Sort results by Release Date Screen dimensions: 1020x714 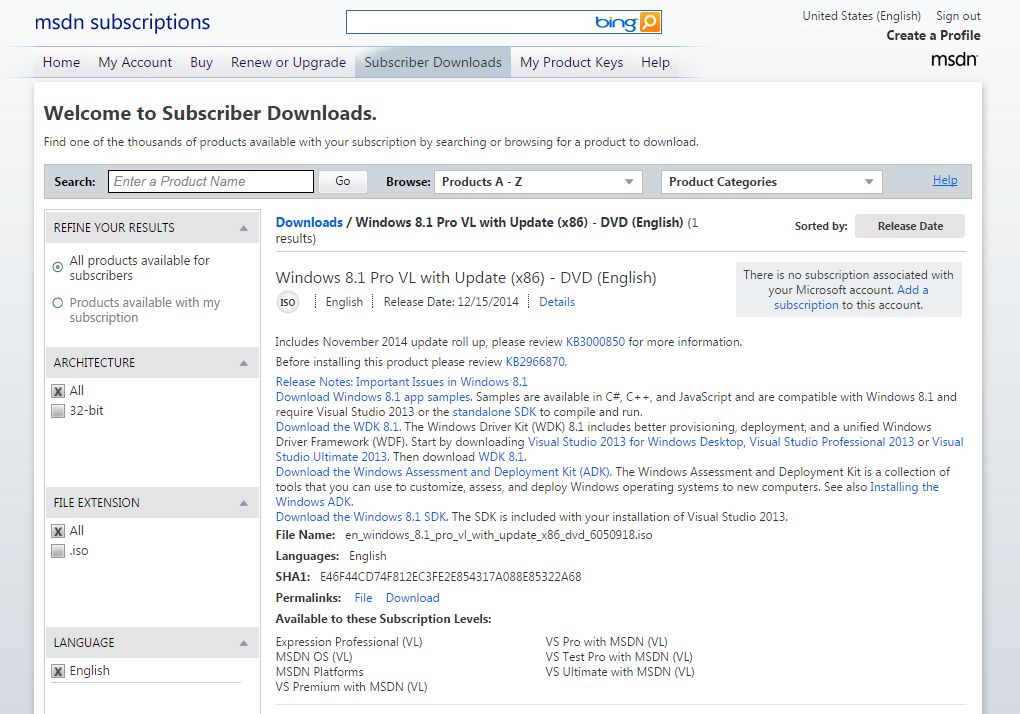(909, 226)
